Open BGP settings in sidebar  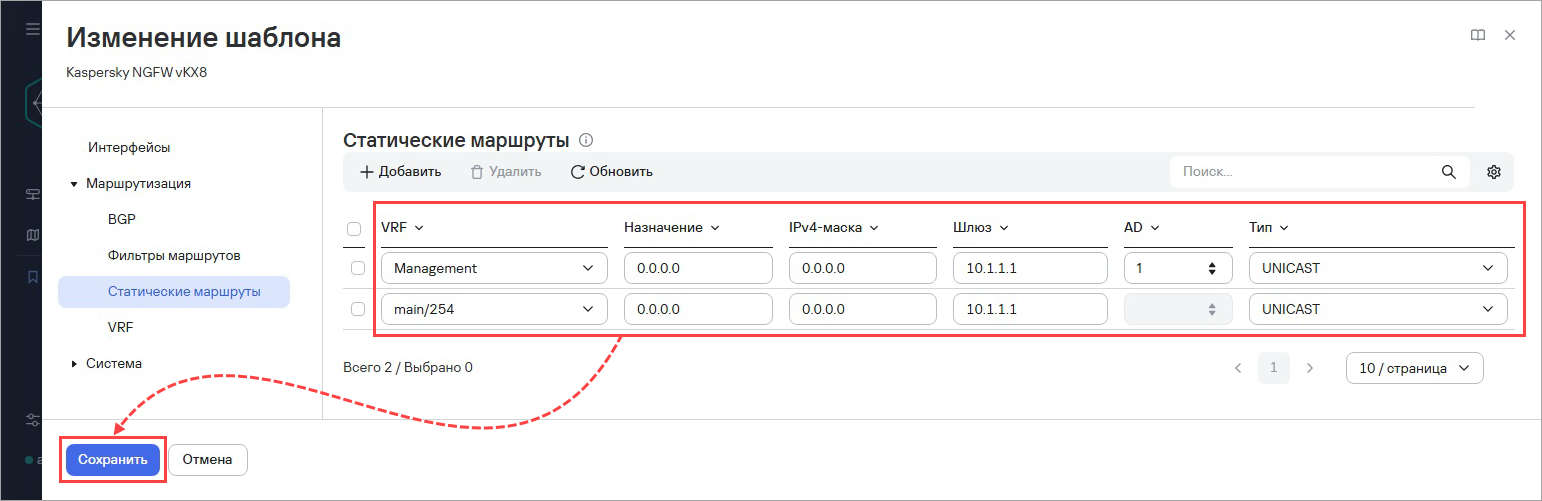121,219
